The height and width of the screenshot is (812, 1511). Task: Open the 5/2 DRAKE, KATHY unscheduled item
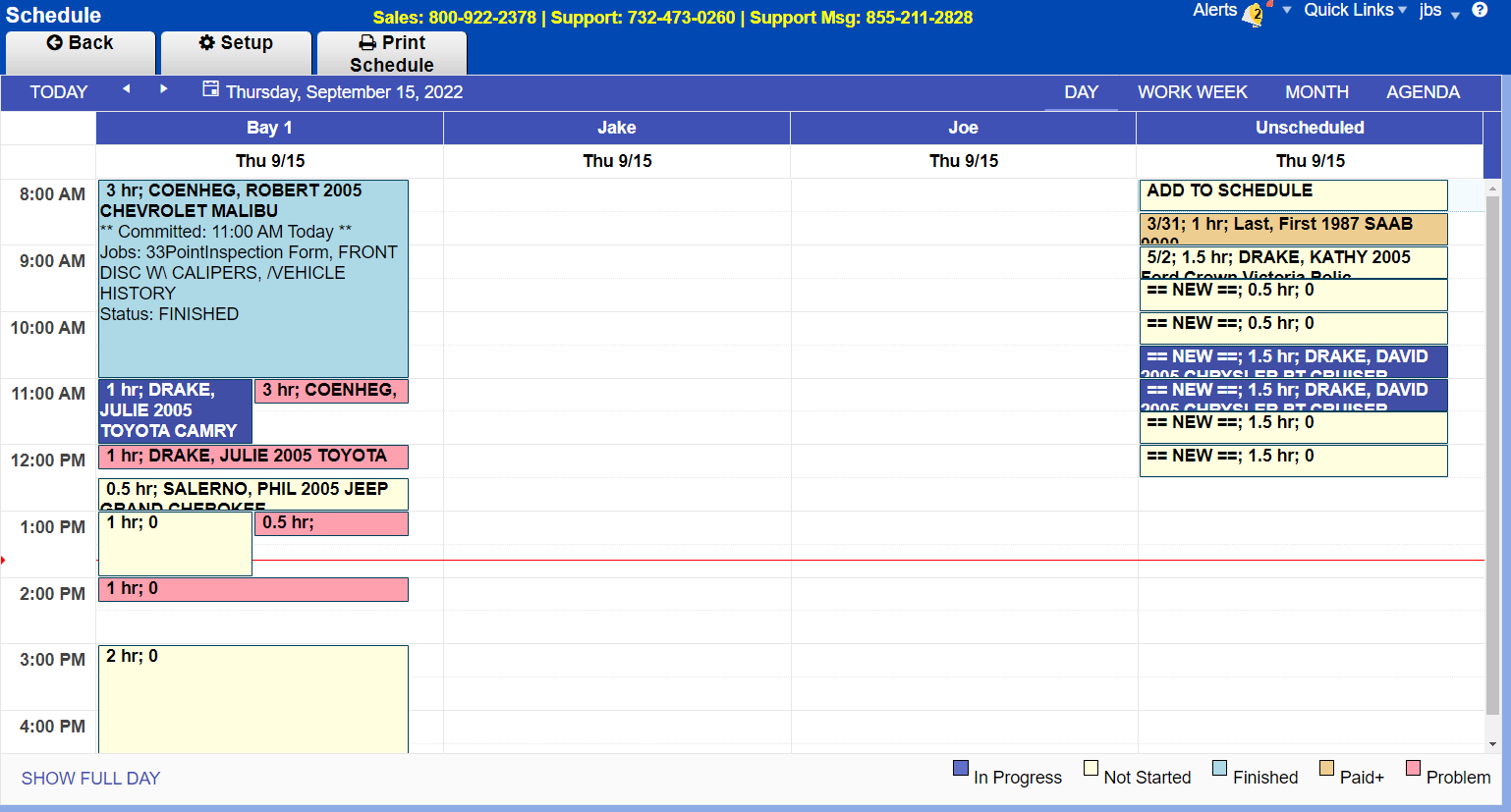(1294, 262)
